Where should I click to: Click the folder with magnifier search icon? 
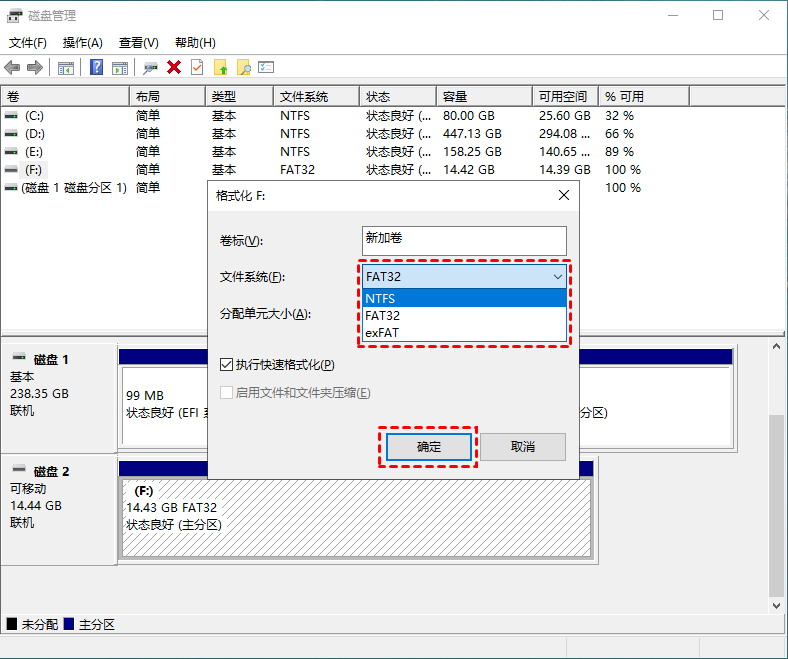[243, 68]
